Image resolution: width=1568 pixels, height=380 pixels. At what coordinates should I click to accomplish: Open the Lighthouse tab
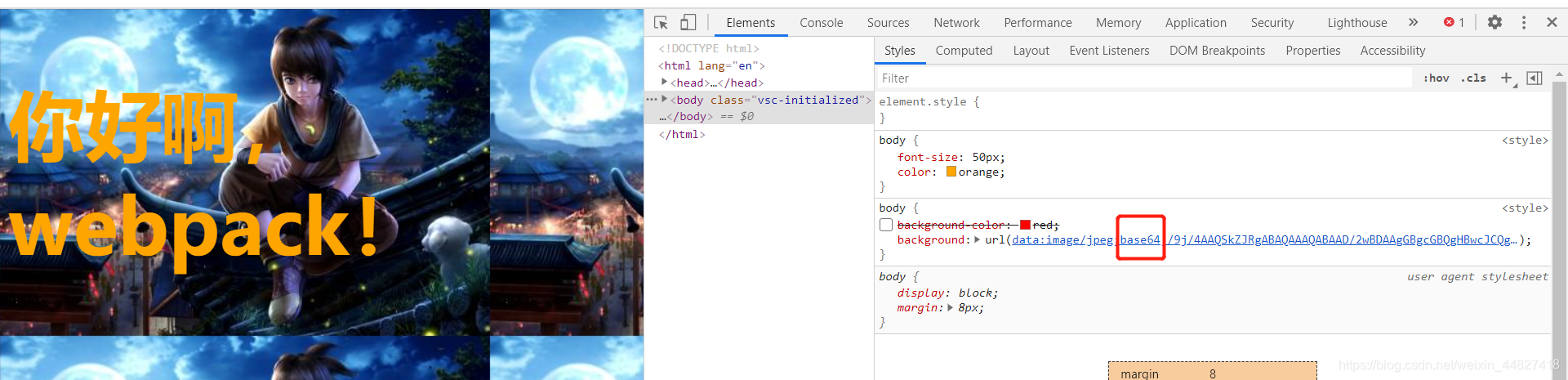pyautogui.click(x=1356, y=23)
